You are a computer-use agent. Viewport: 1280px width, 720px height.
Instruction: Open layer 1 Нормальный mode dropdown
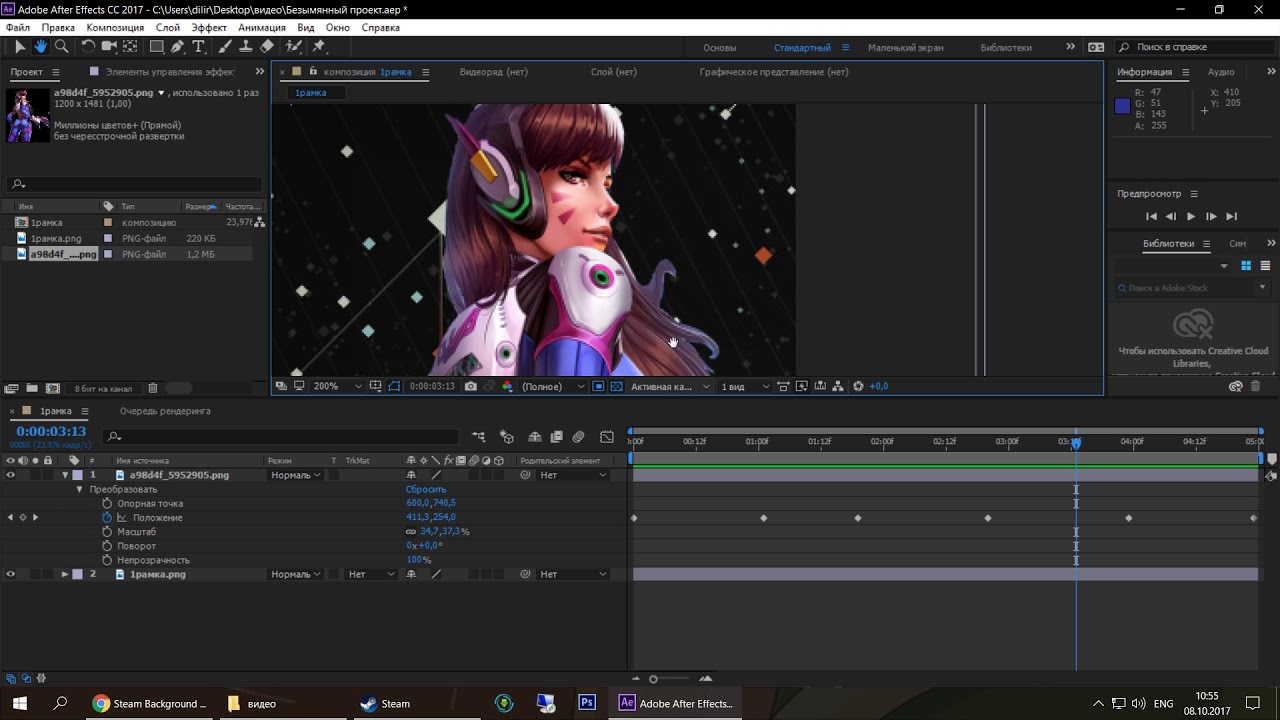(x=296, y=475)
